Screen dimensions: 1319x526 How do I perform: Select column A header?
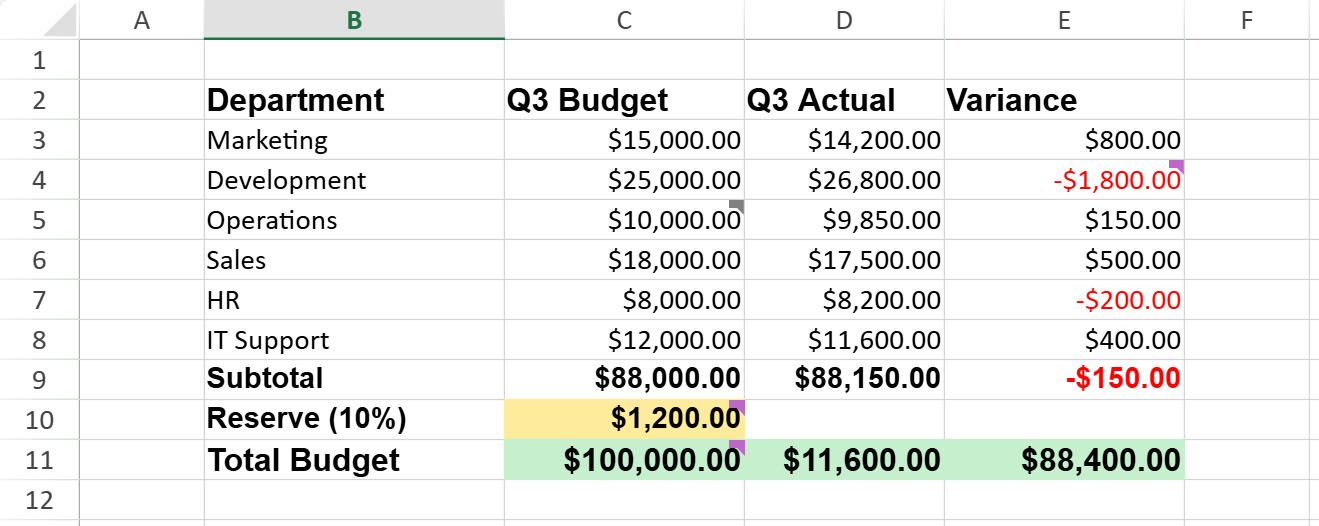141,20
